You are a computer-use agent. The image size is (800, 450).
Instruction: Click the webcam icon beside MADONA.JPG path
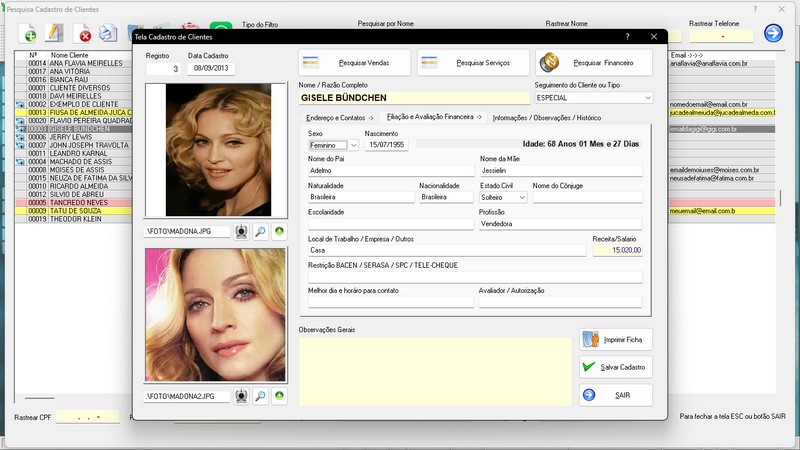(x=241, y=232)
